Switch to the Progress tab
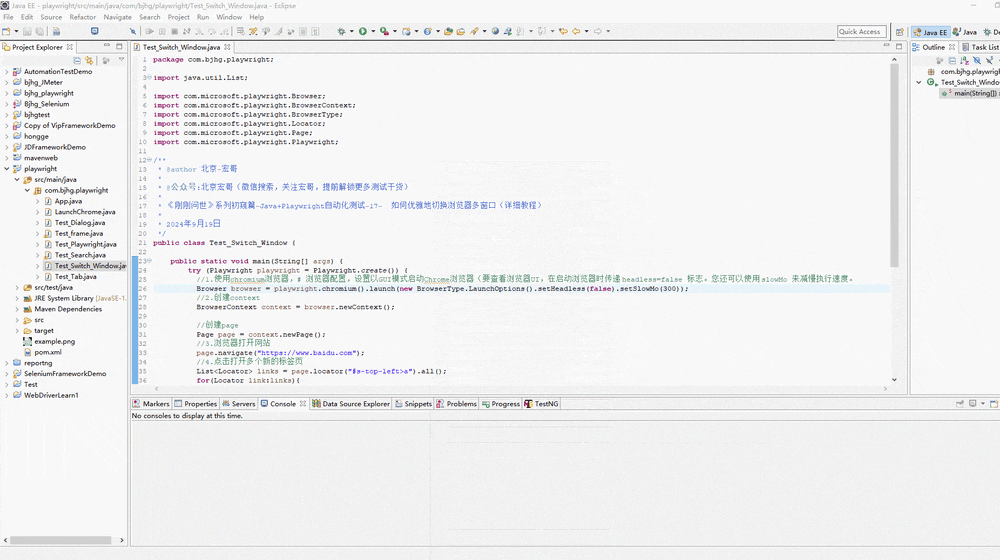This screenshot has height=560, width=1000. pyautogui.click(x=501, y=404)
